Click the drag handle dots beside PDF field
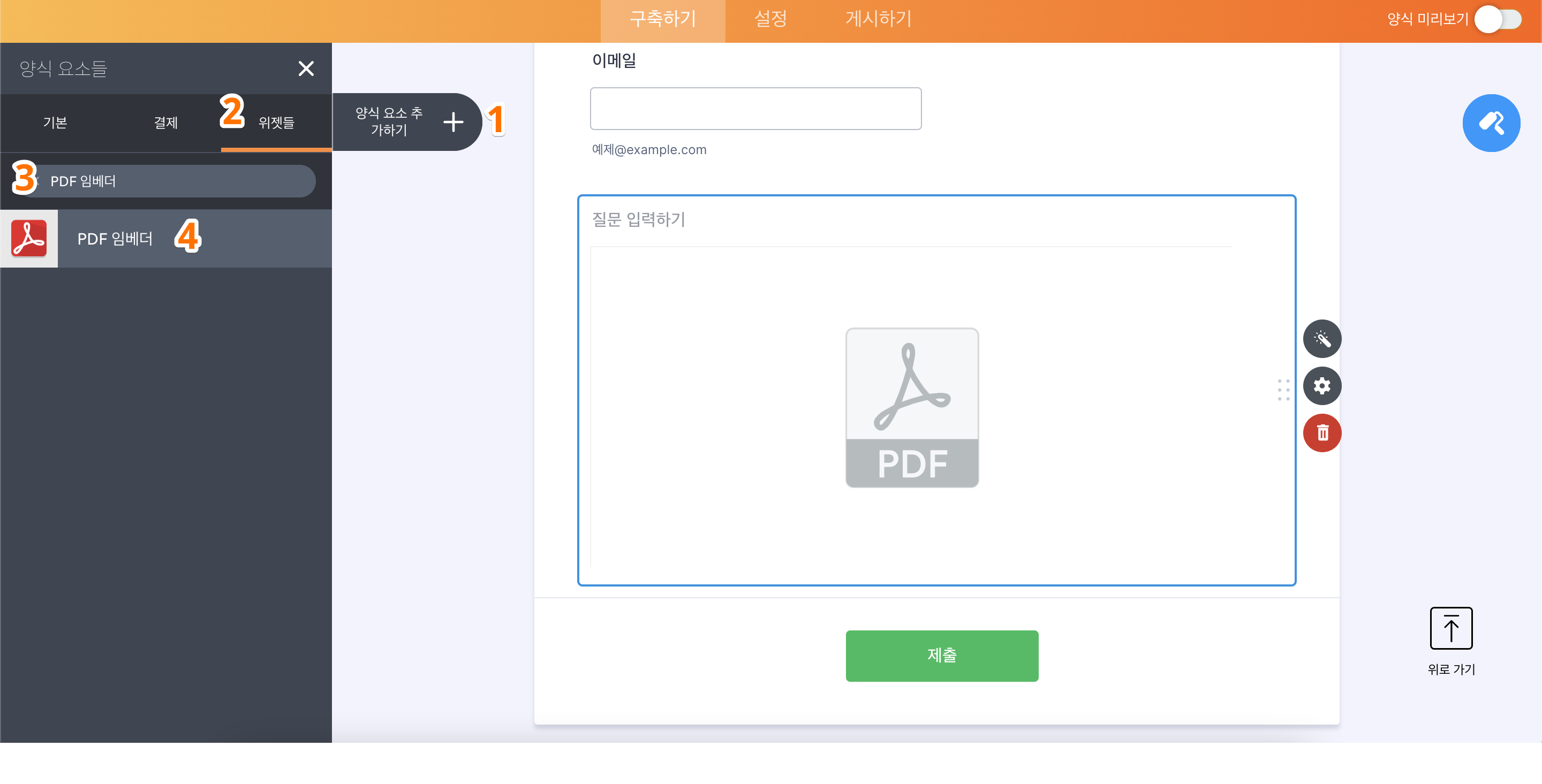Screen dimensions: 1542x784 tap(1283, 390)
